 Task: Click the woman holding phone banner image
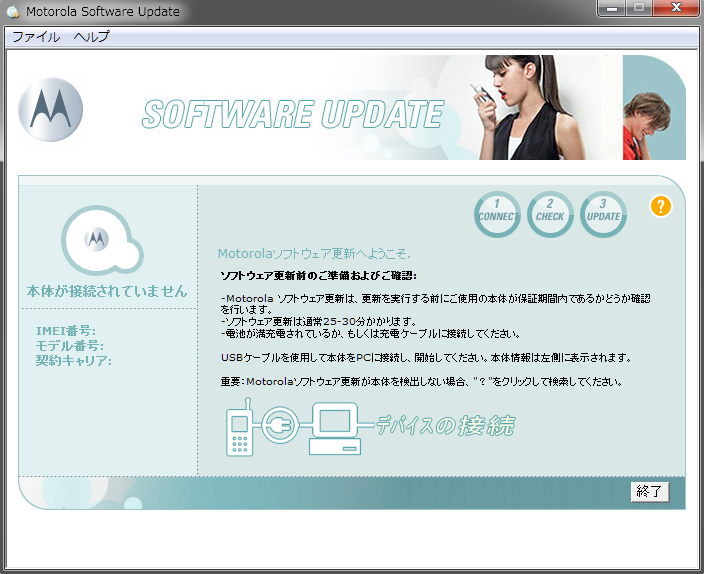click(515, 107)
